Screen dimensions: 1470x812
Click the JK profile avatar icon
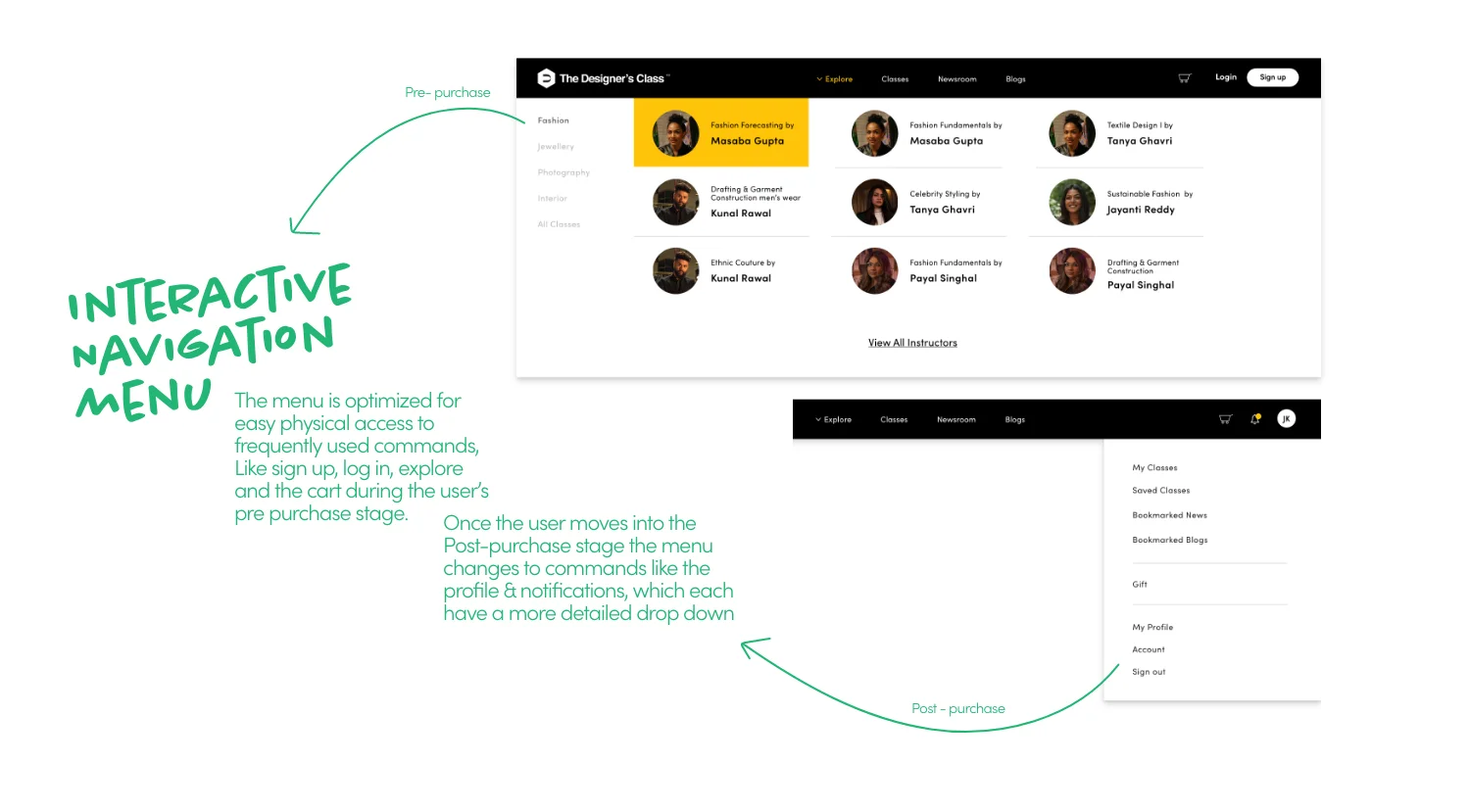(1286, 418)
